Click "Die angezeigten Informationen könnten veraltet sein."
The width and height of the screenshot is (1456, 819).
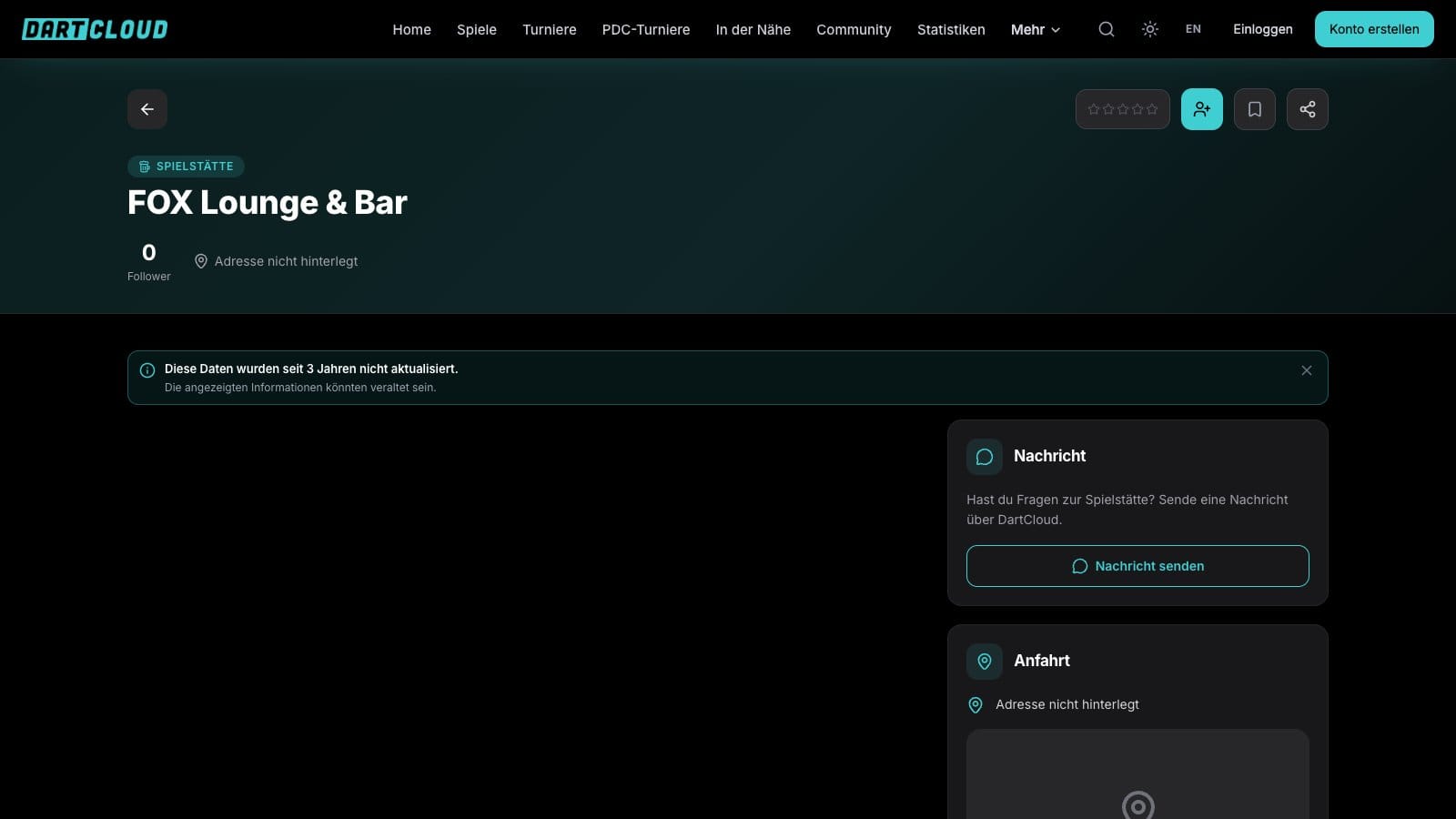pos(300,388)
